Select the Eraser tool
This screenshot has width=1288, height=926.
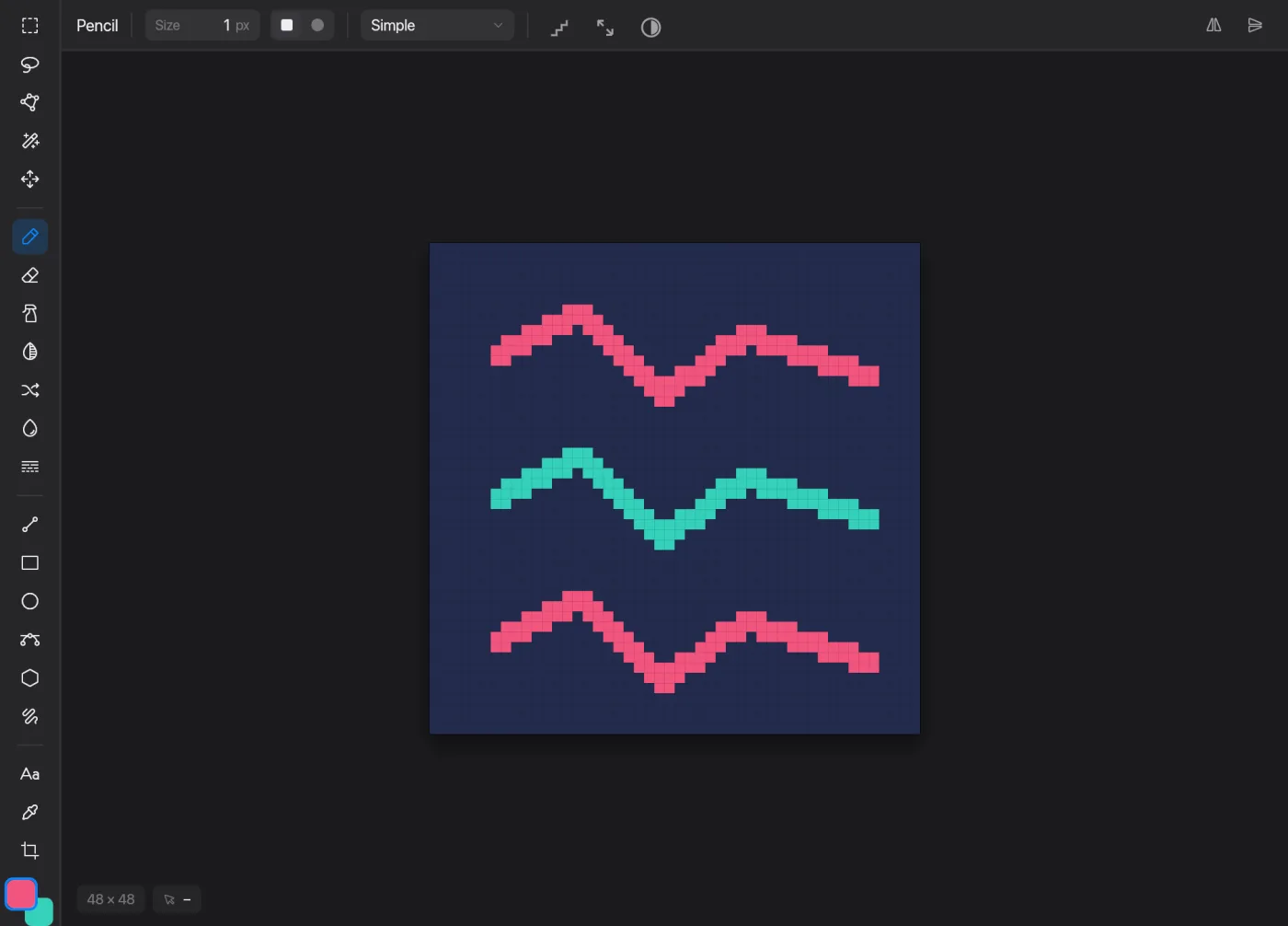pos(29,275)
